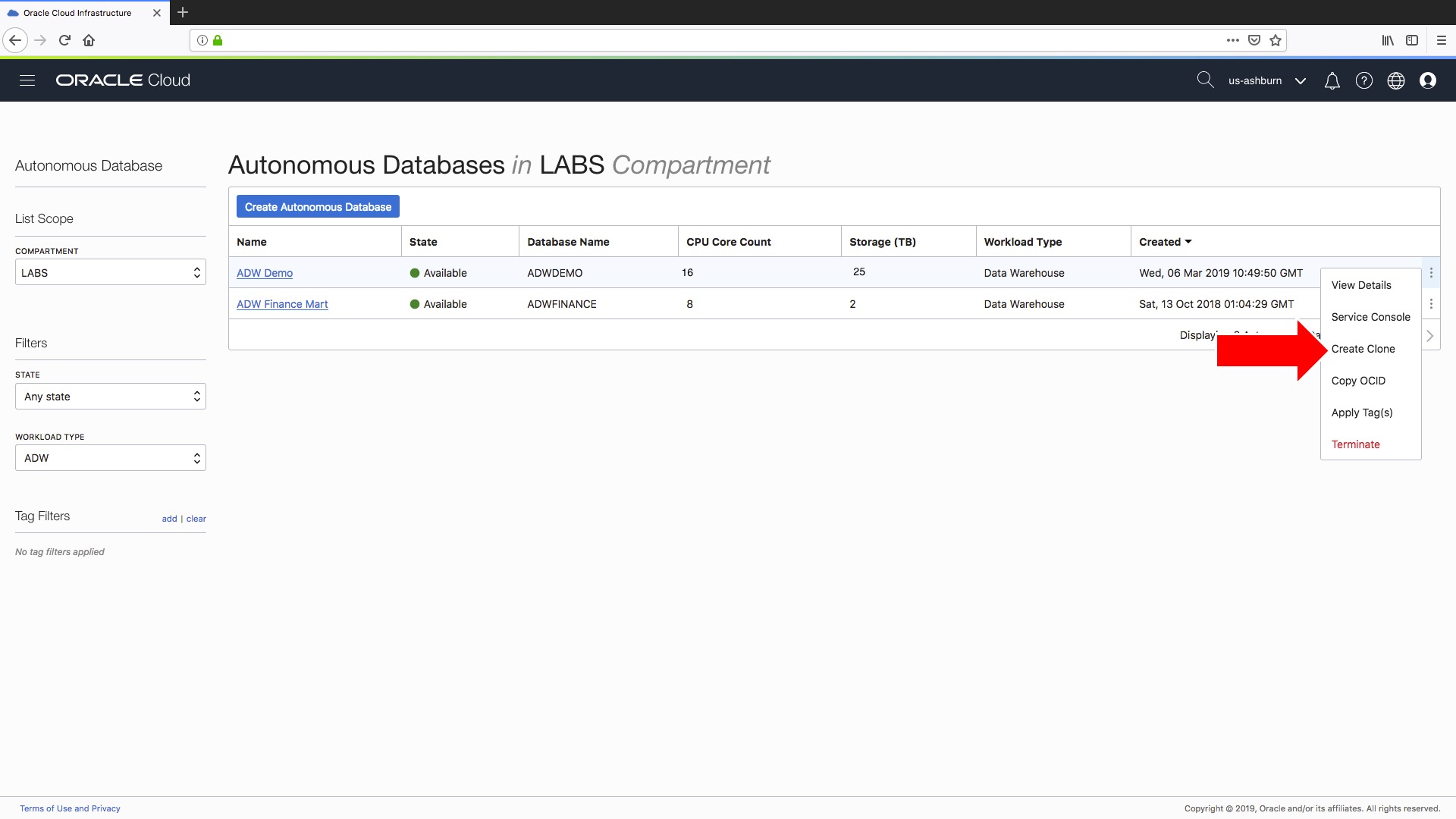Open help with the question mark icon

click(x=1364, y=80)
